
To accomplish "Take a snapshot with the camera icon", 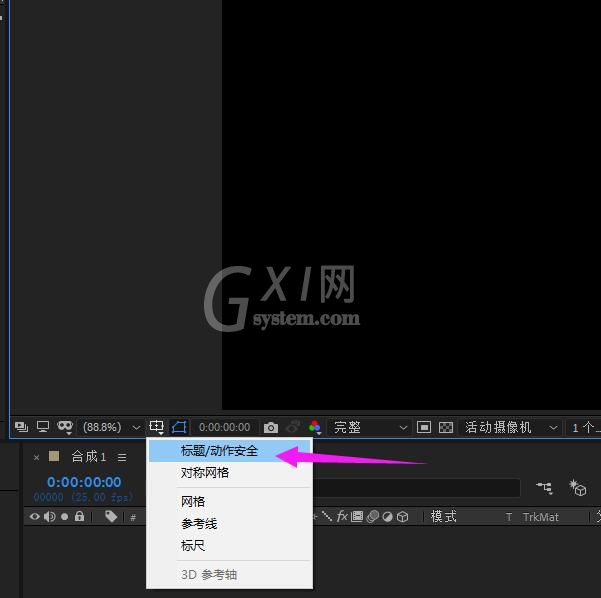I will (271, 427).
